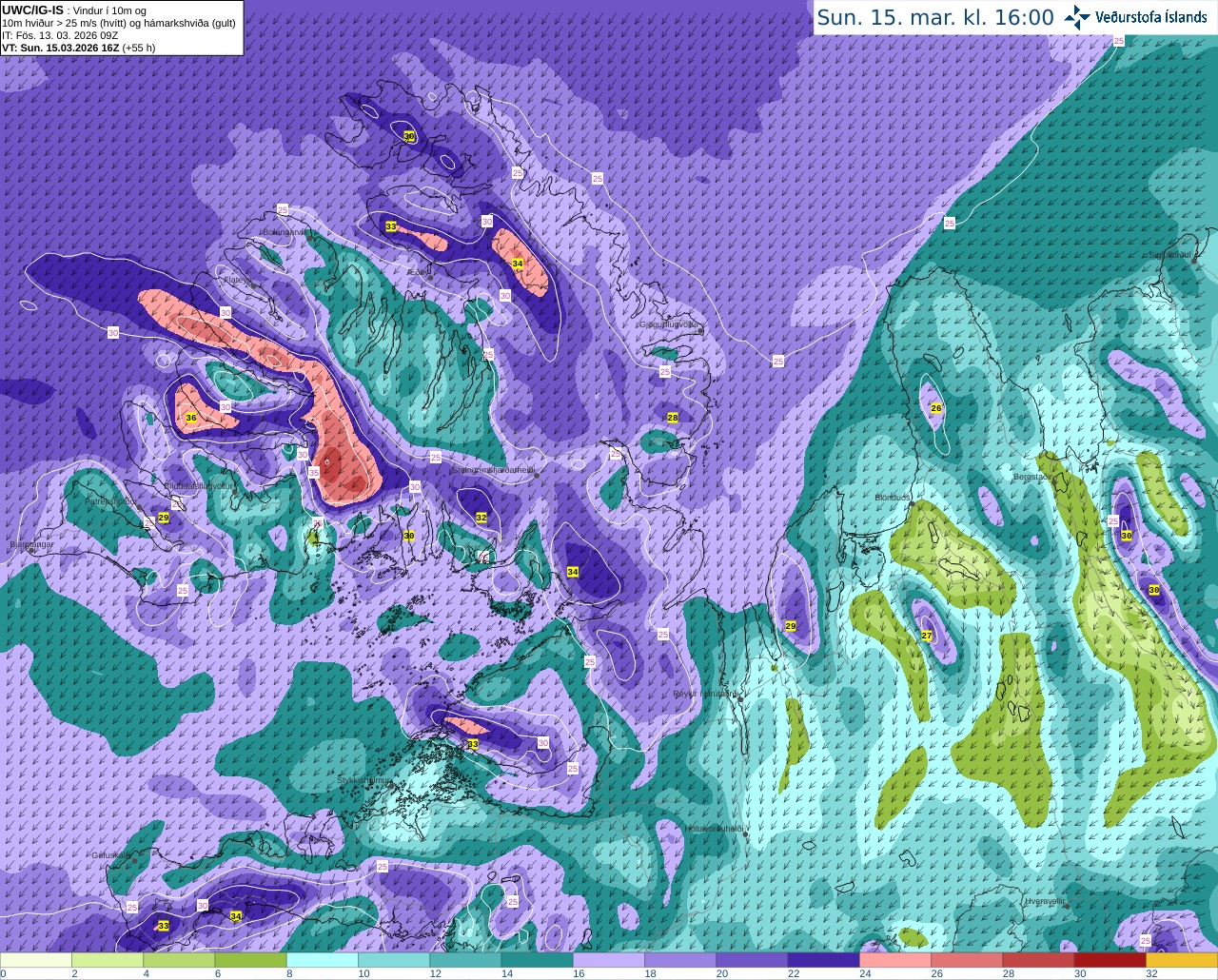Click the yellow gust label 36
The width and height of the screenshot is (1218, 980).
click(191, 418)
